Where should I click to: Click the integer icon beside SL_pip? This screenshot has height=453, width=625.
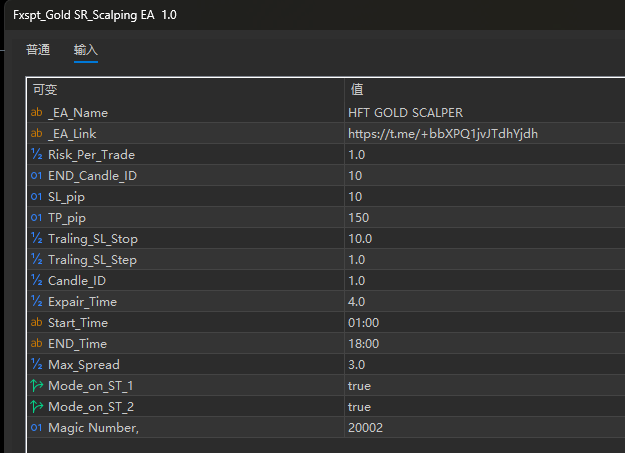(x=37, y=197)
